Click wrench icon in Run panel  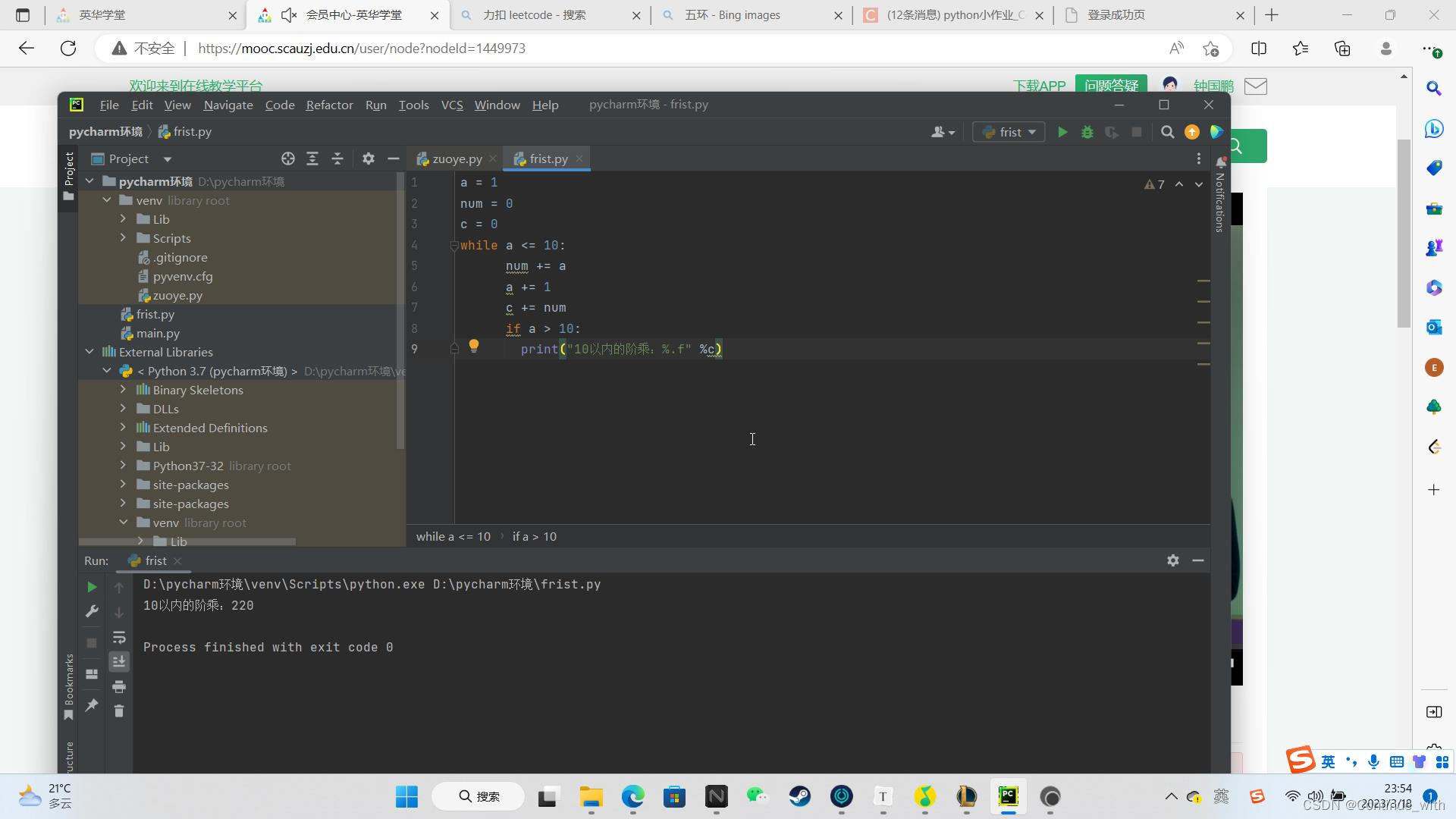[x=92, y=611]
